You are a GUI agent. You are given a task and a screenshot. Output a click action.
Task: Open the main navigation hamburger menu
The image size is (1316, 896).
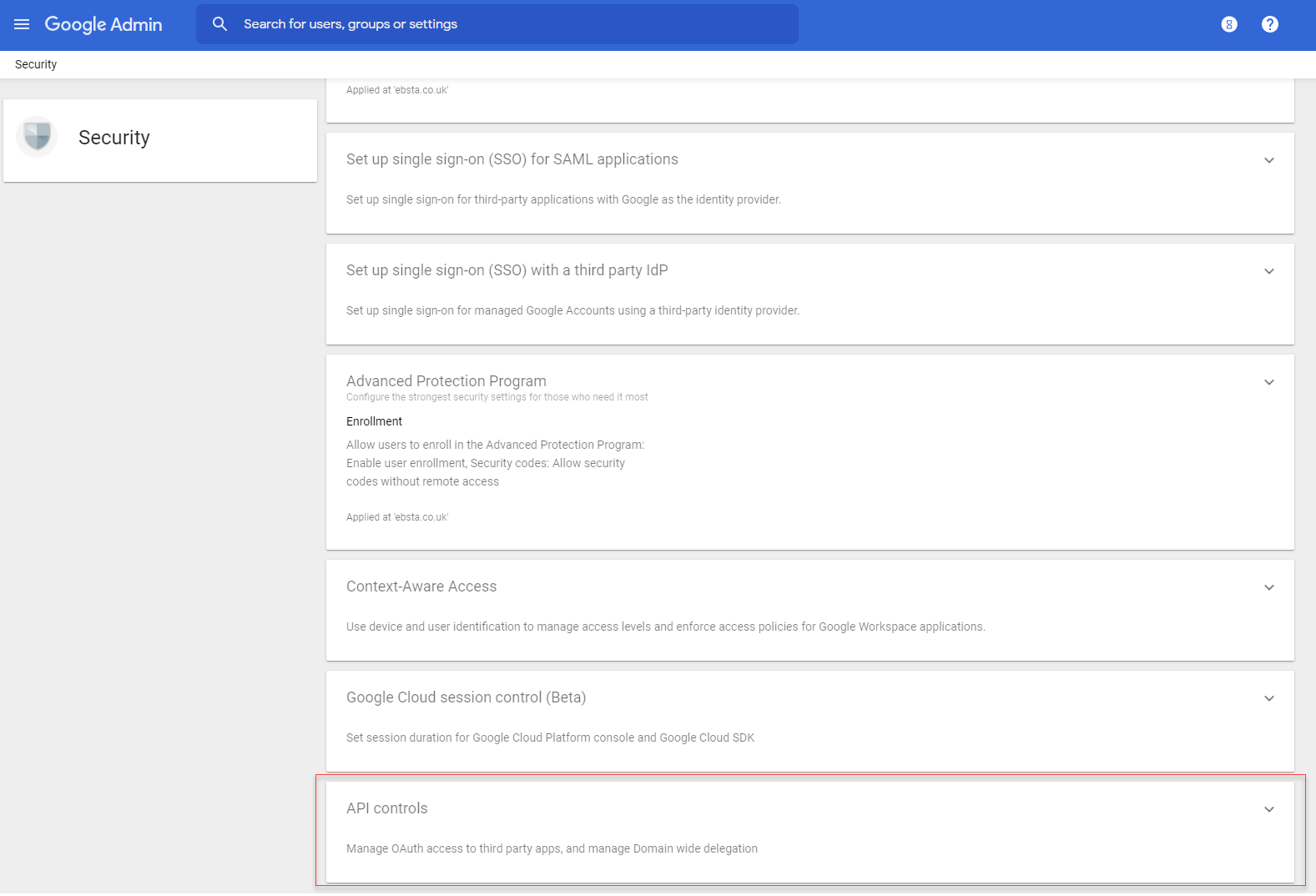coord(22,24)
